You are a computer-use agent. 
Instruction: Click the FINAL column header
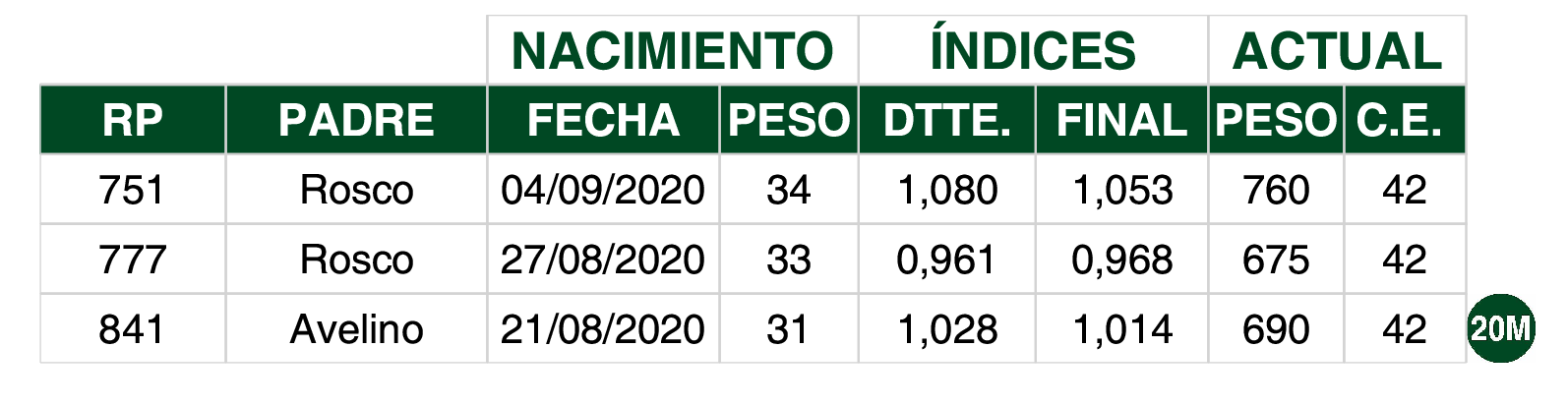point(1121,120)
